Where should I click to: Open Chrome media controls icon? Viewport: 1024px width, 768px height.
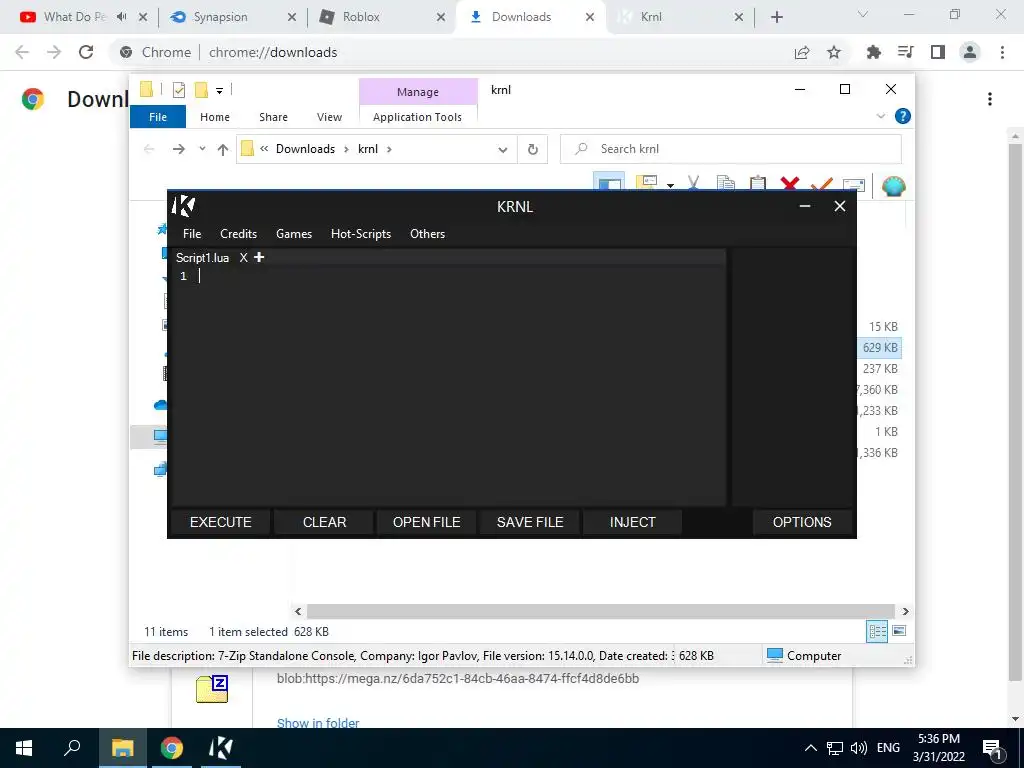905,52
